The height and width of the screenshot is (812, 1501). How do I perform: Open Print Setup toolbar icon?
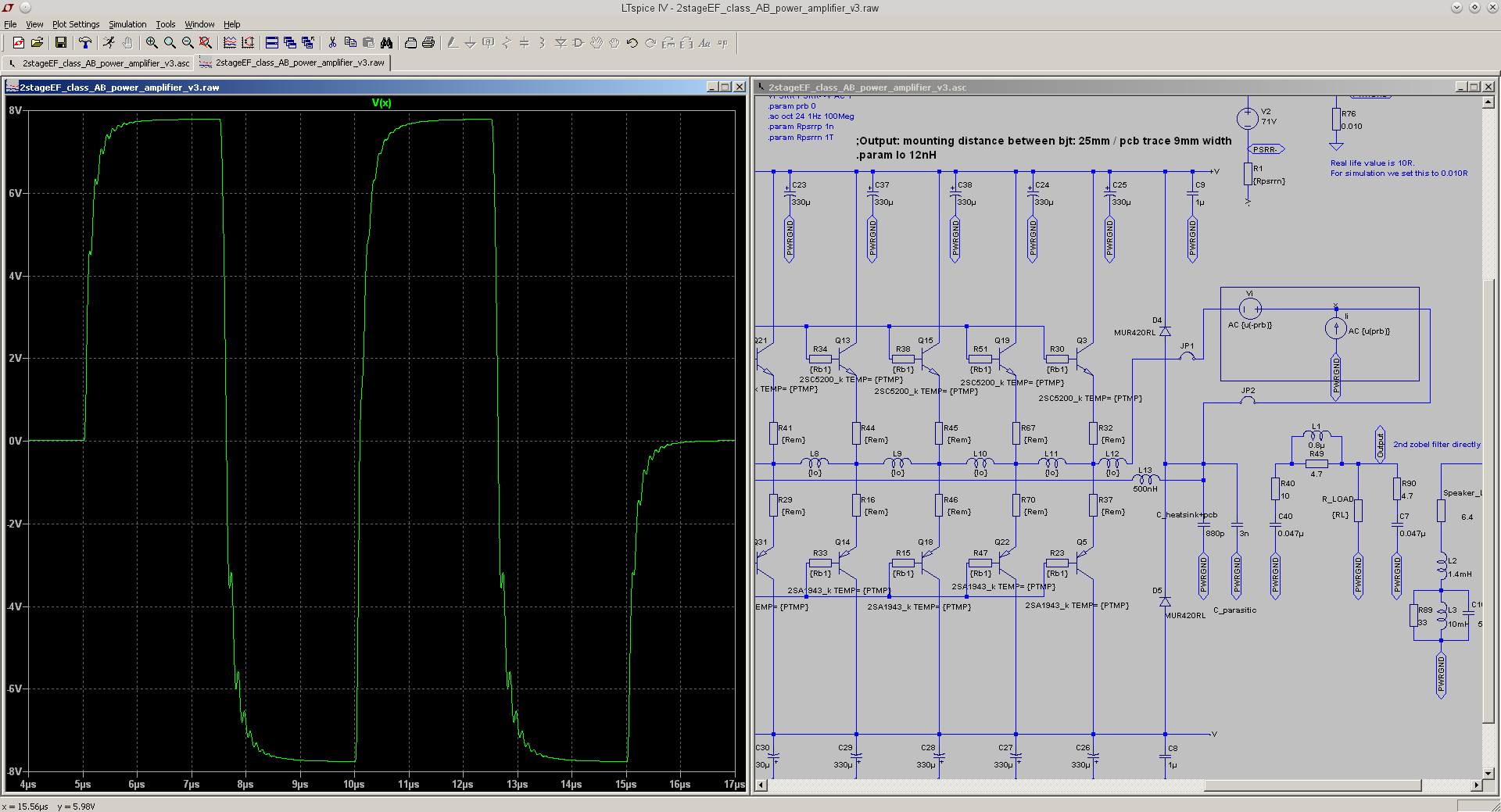click(410, 43)
